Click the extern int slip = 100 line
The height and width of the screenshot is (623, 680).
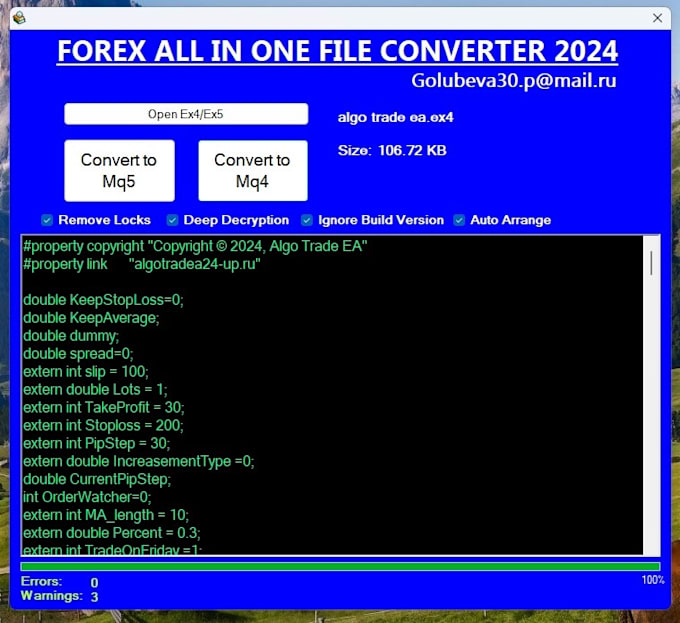pyautogui.click(x=86, y=372)
